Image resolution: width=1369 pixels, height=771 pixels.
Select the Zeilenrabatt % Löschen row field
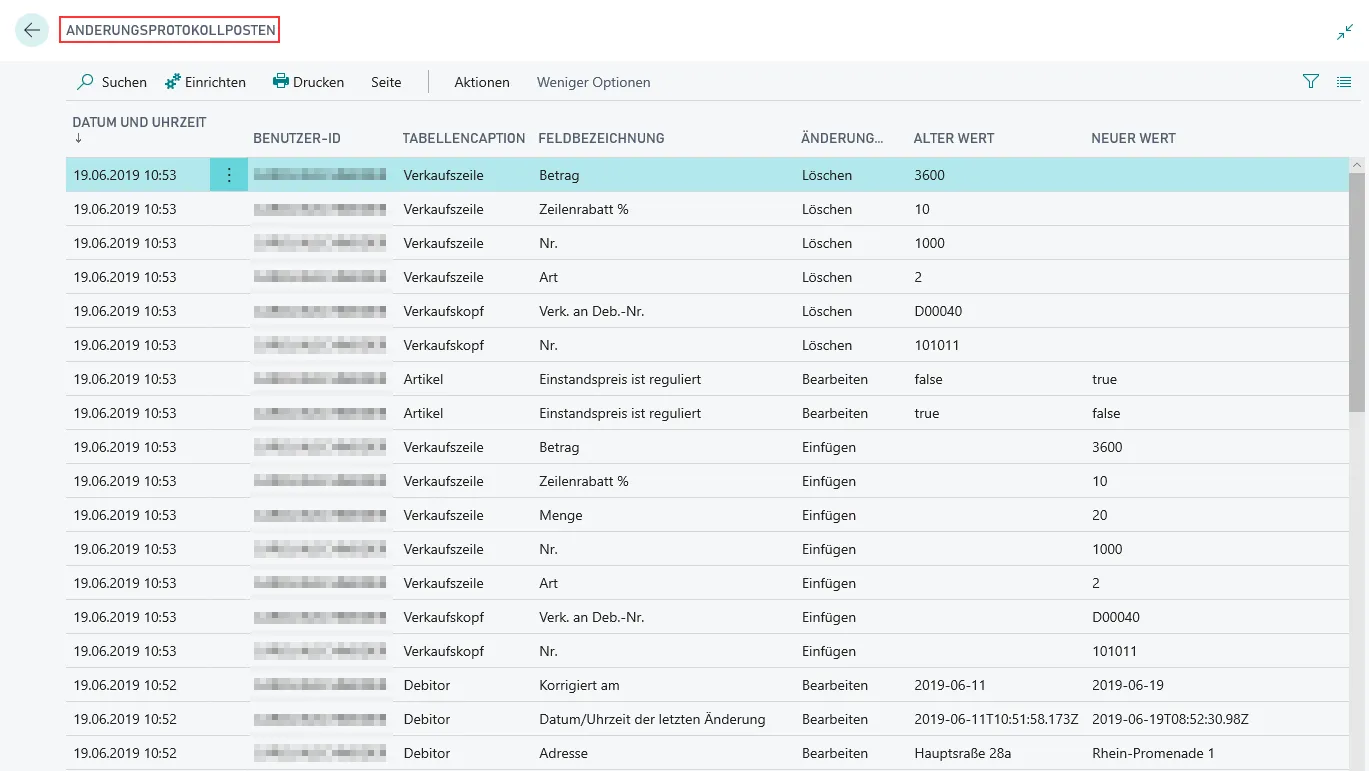click(x=583, y=209)
